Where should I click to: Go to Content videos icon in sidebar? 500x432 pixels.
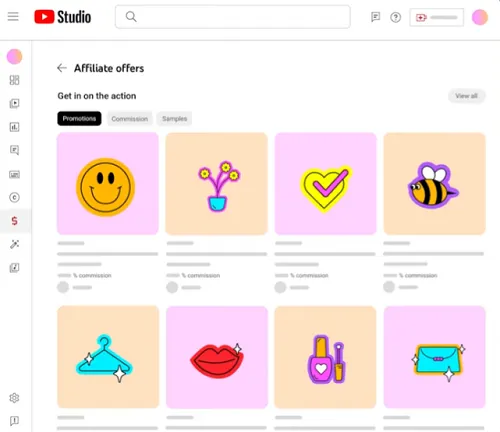click(14, 104)
